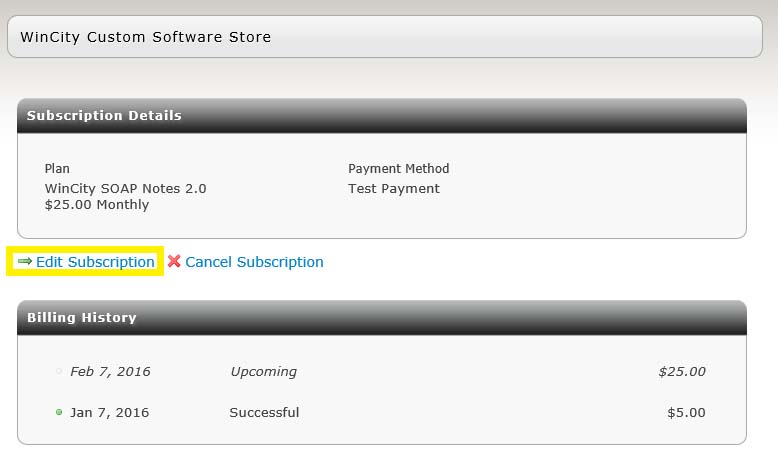778x469 pixels.
Task: Click the $5.00 successful charge amount
Action: [686, 412]
